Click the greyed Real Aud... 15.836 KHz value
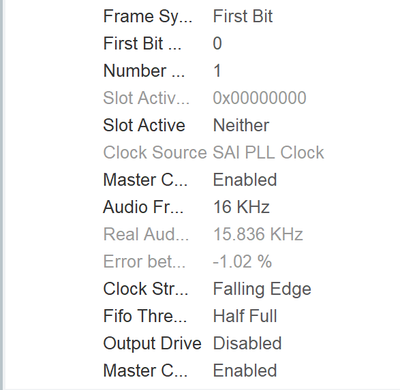Screen dimensions: 400x390 (258, 235)
